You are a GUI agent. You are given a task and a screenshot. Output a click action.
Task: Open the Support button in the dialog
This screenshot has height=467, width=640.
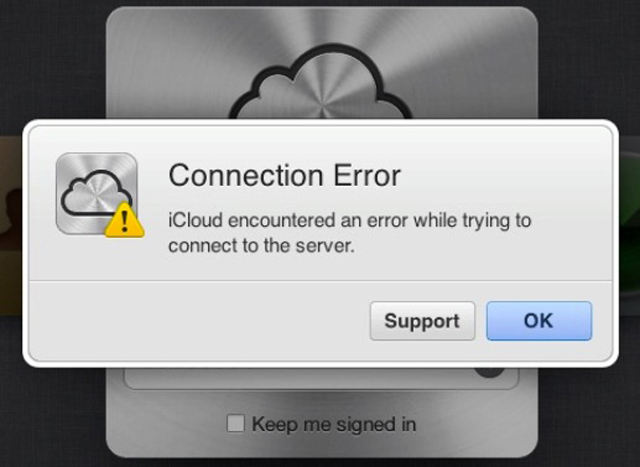pyautogui.click(x=422, y=321)
